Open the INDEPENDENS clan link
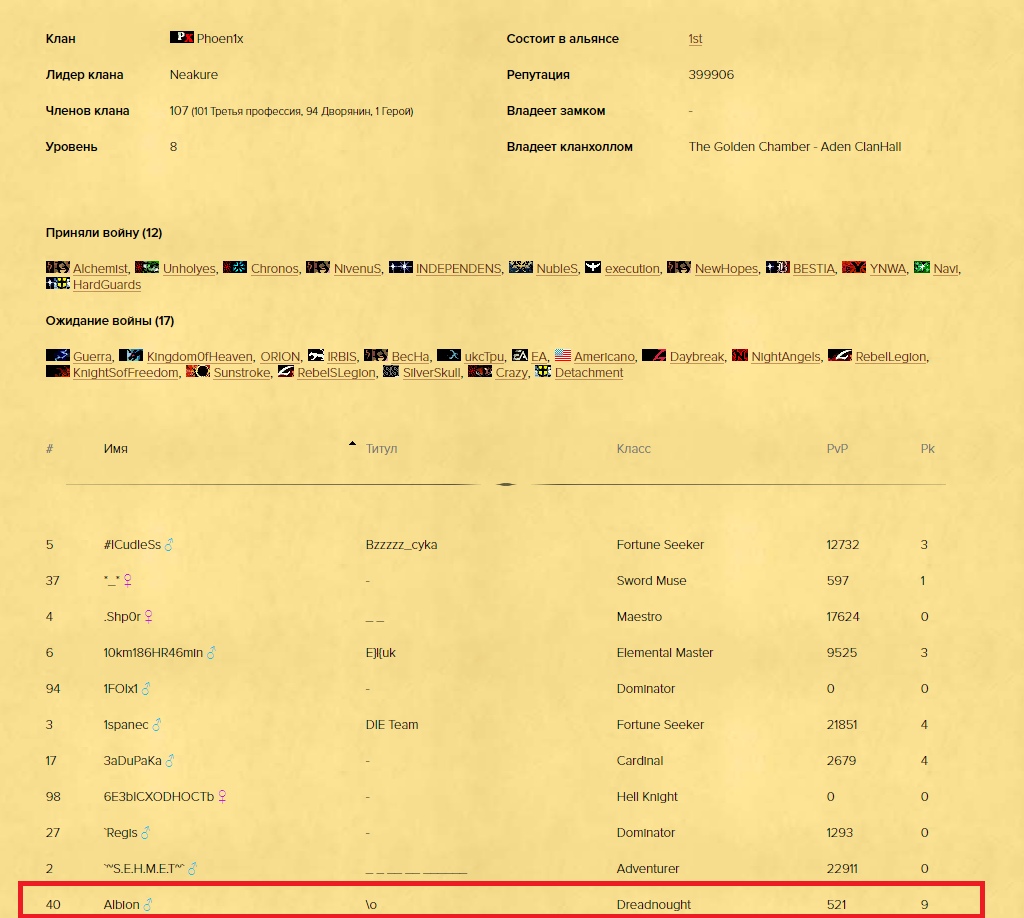The image size is (1024, 918). click(458, 269)
